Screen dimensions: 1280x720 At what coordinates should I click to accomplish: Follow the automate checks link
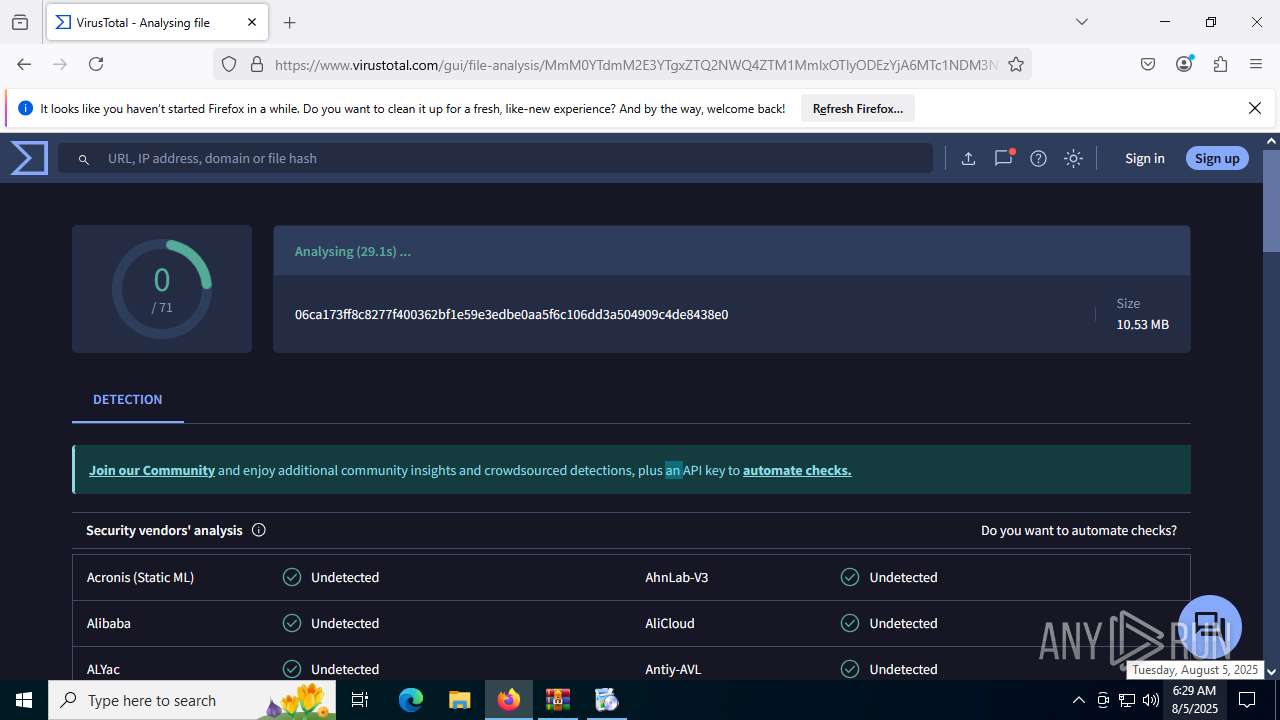point(797,470)
